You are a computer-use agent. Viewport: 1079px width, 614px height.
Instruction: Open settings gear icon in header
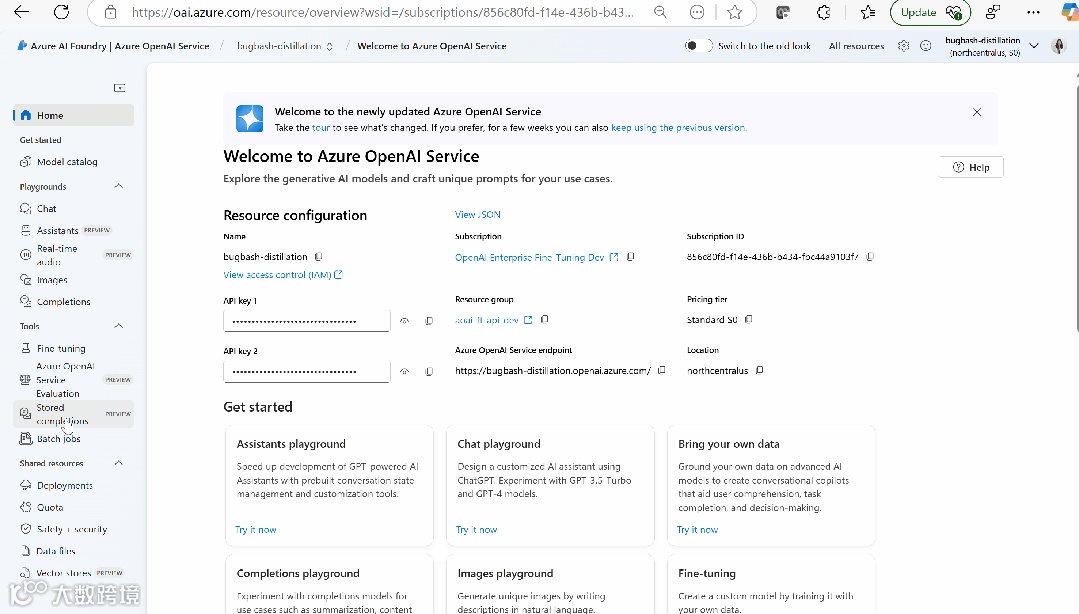pyautogui.click(x=904, y=45)
